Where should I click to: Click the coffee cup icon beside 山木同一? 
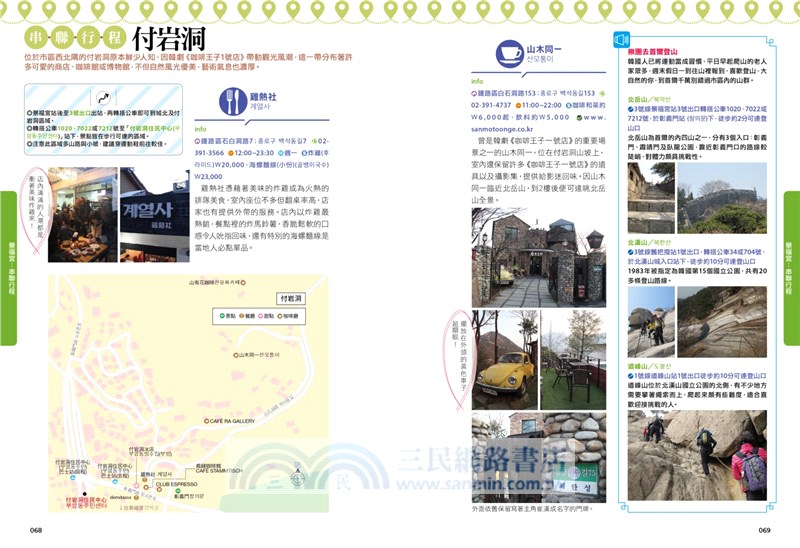(507, 52)
